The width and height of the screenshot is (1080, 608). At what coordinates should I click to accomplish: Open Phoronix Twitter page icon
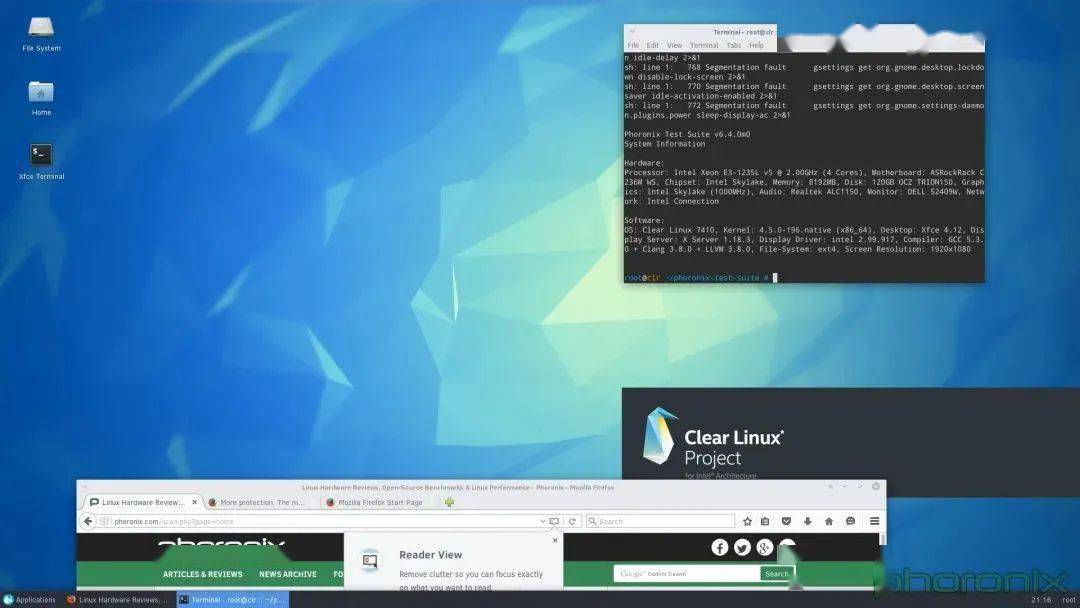742,547
